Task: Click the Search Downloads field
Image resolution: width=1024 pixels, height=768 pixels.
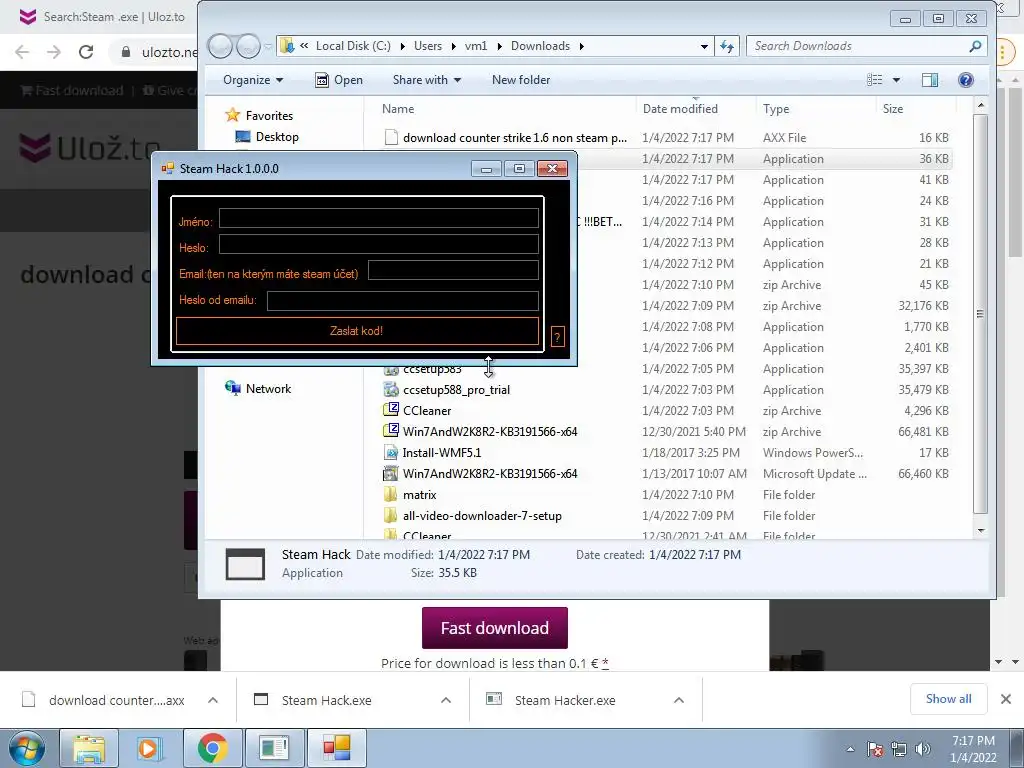Action: tap(856, 46)
